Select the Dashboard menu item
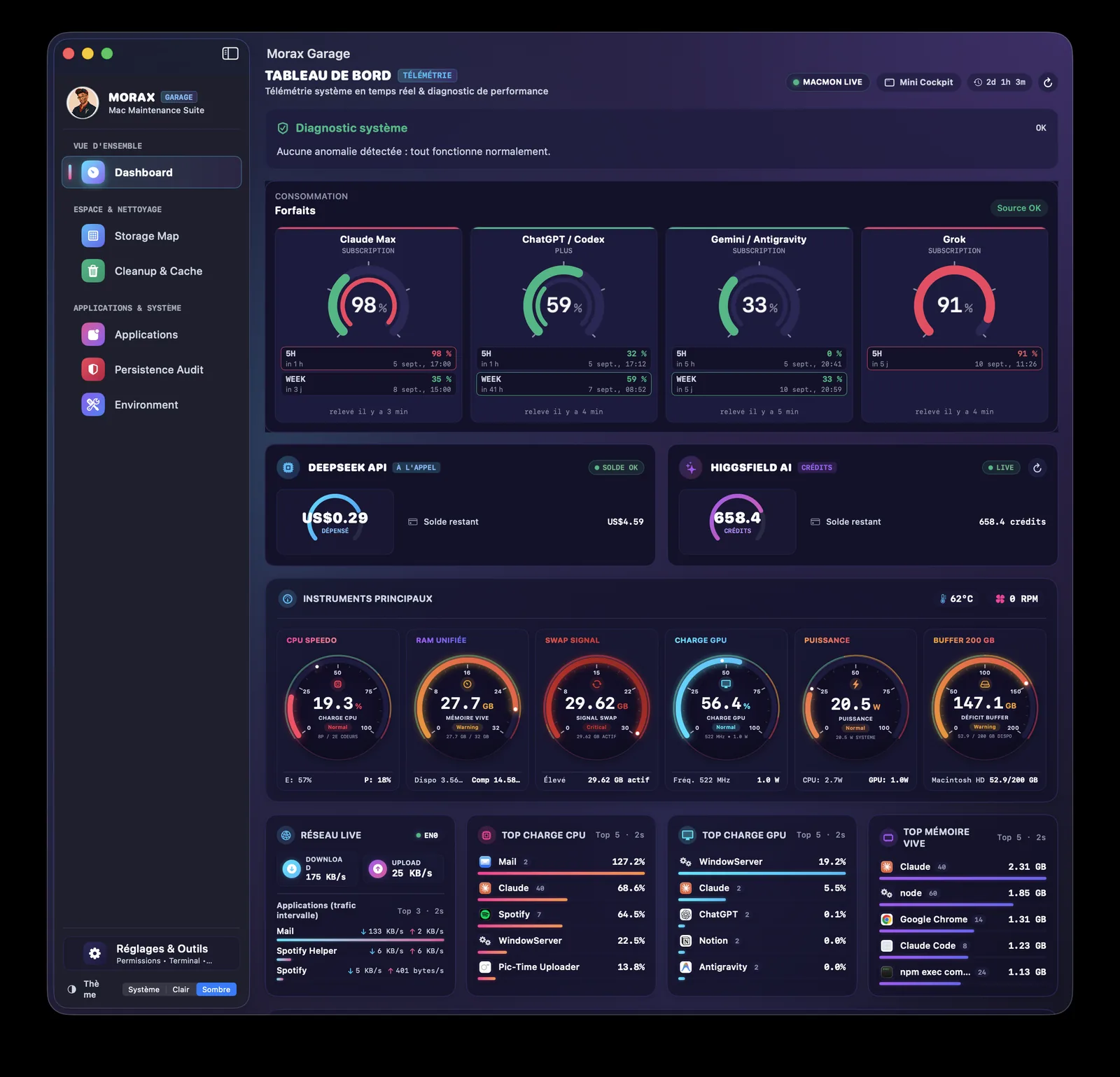The width and height of the screenshot is (1120, 1077). (152, 172)
